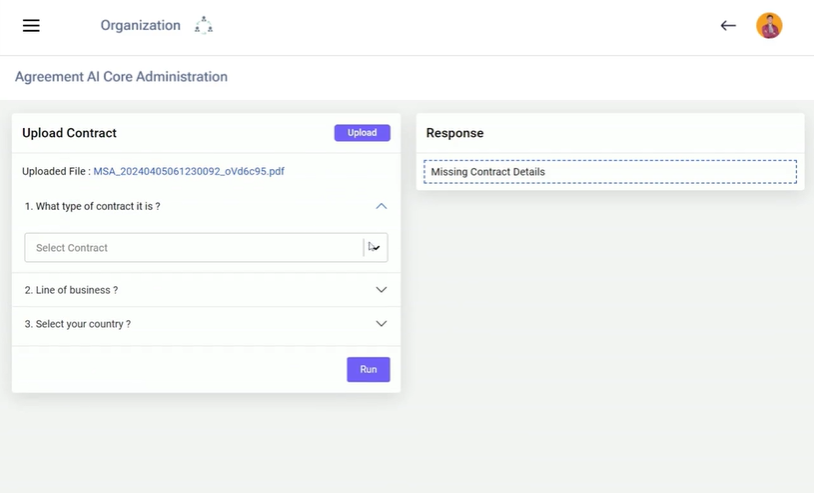Click the 'Select your country ?' question label

pyautogui.click(x=77, y=324)
